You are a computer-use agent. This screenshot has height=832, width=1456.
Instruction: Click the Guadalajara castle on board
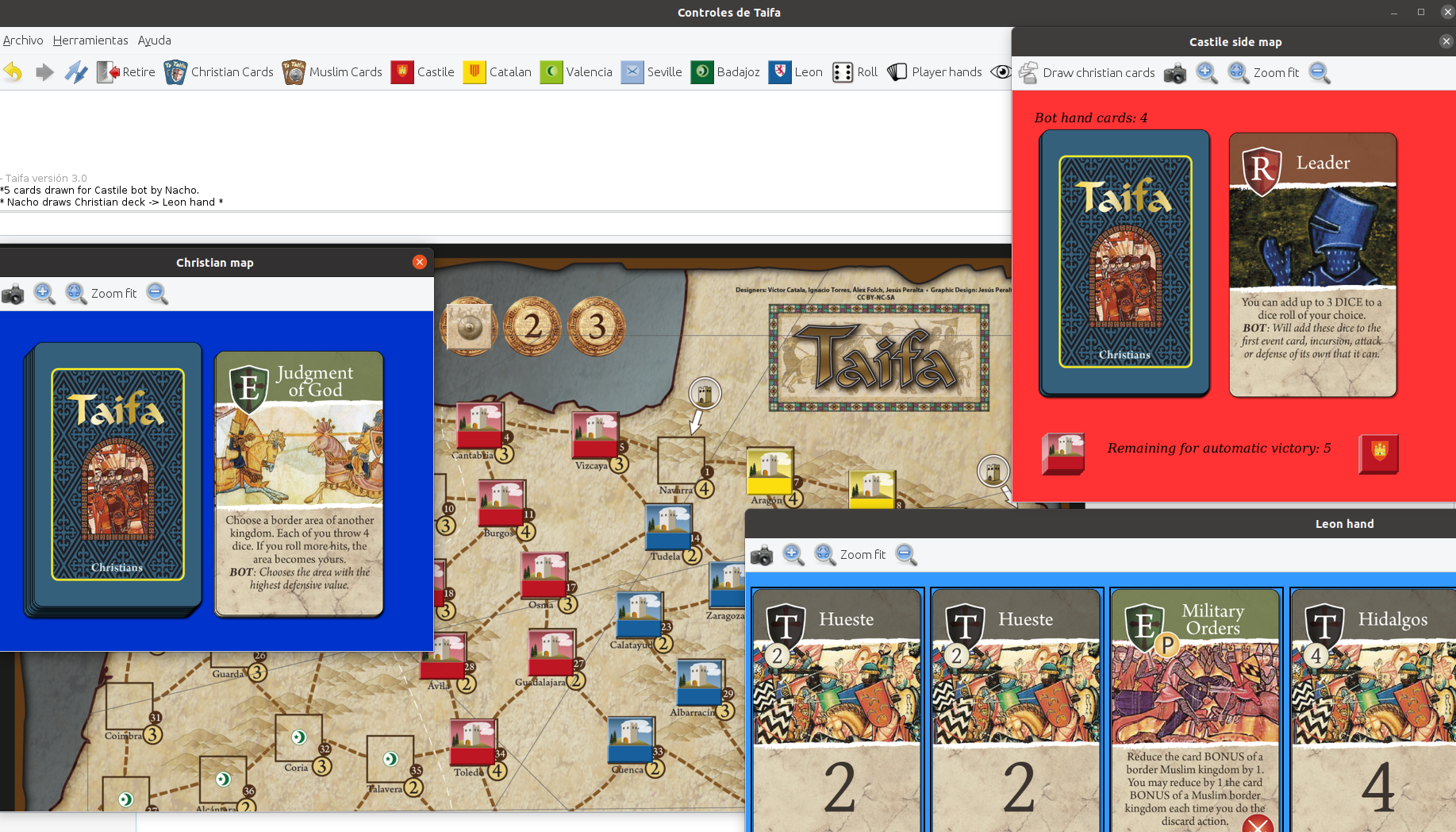point(551,653)
